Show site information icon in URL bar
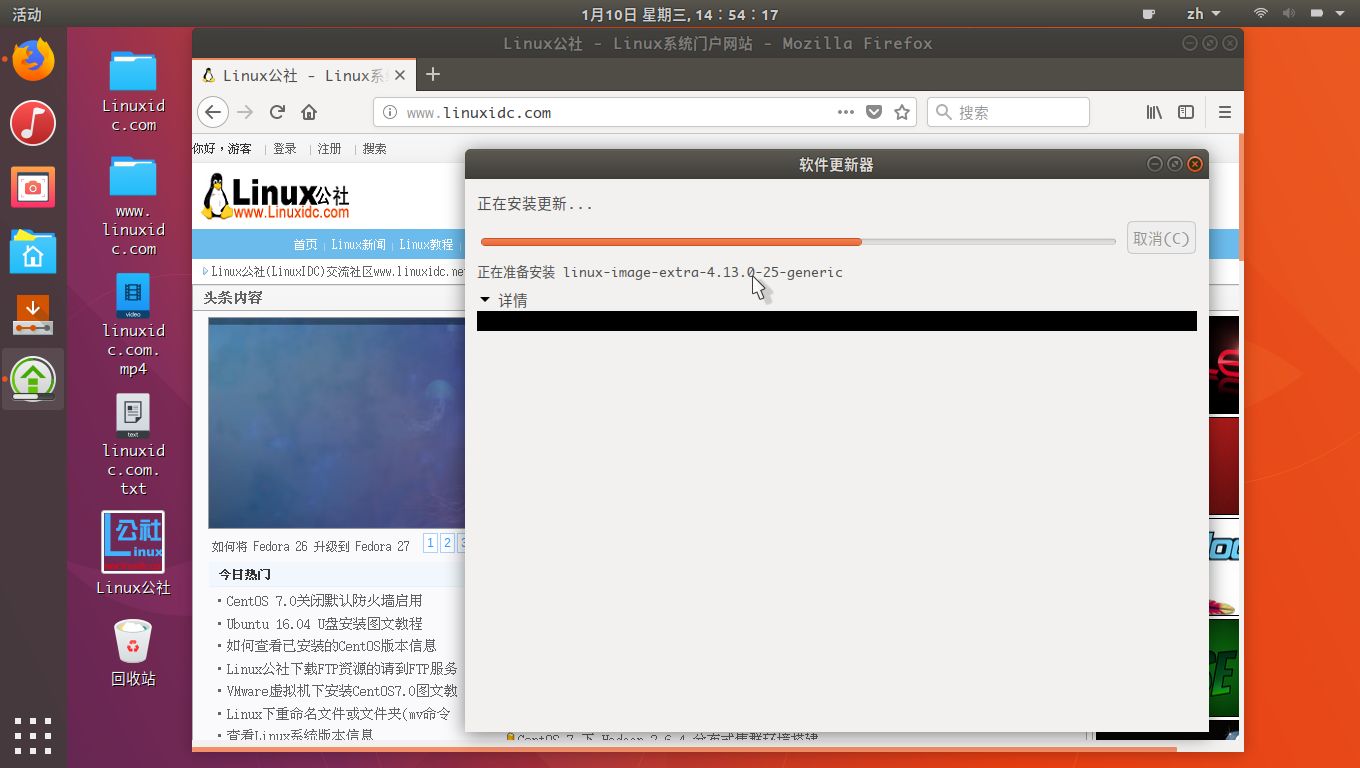The height and width of the screenshot is (768, 1360). pyautogui.click(x=390, y=112)
